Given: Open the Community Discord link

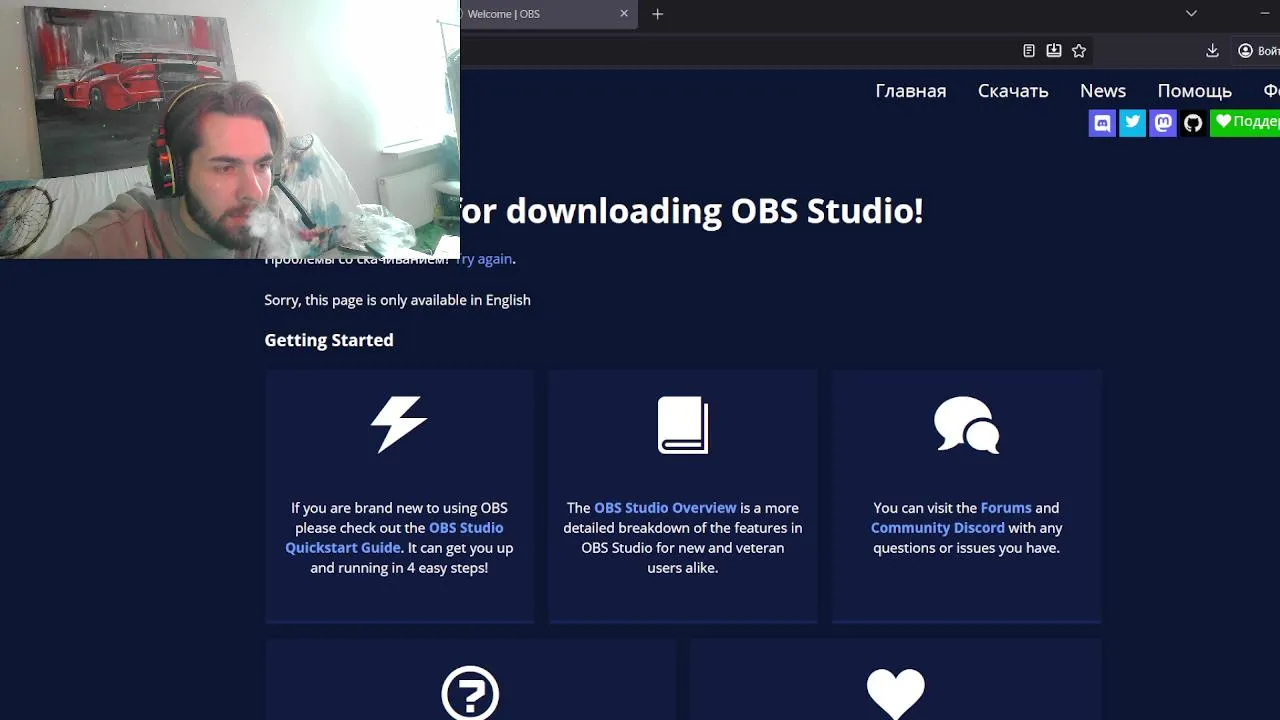Looking at the screenshot, I should (938, 528).
